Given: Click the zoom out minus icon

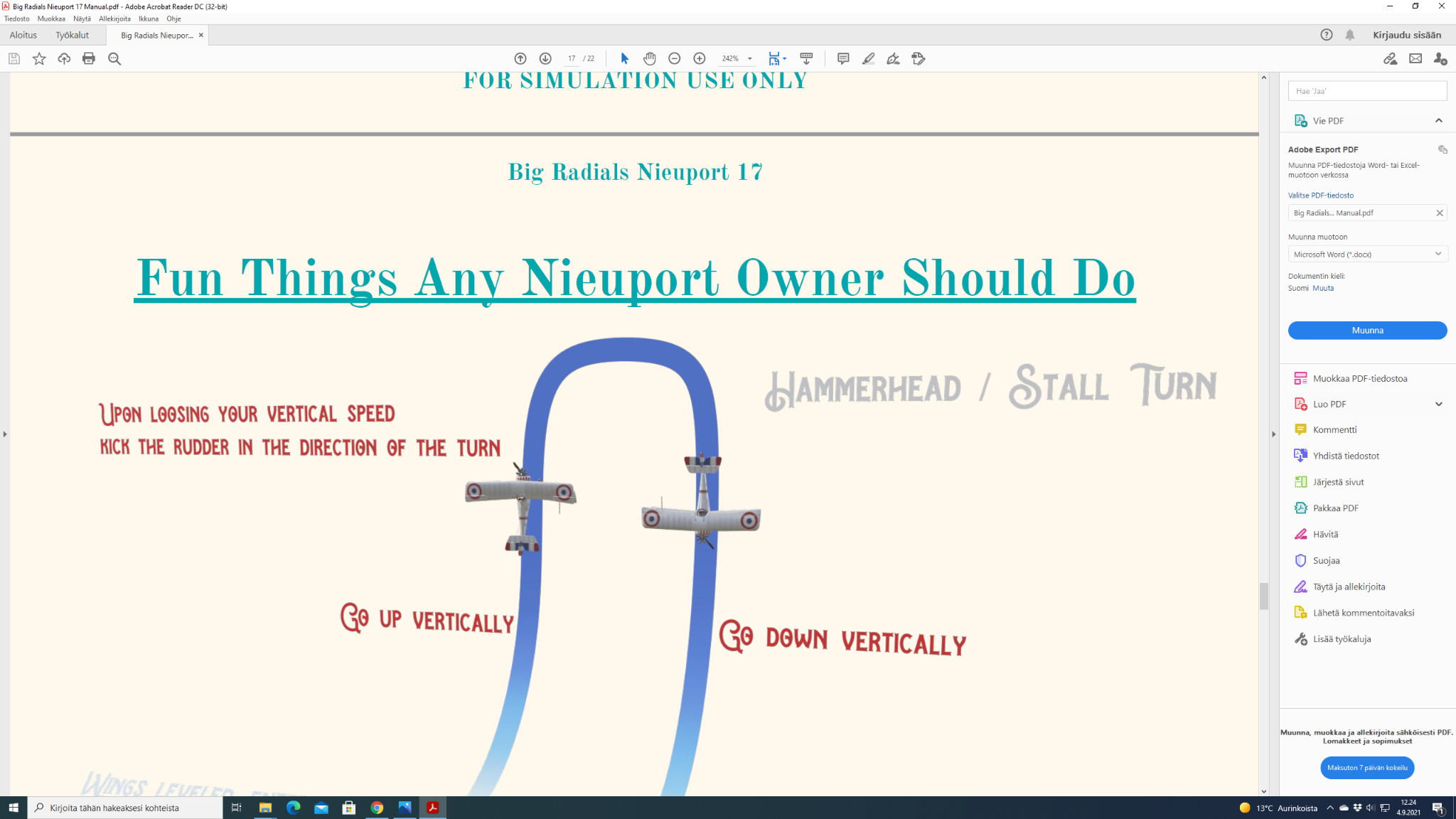Looking at the screenshot, I should [675, 59].
